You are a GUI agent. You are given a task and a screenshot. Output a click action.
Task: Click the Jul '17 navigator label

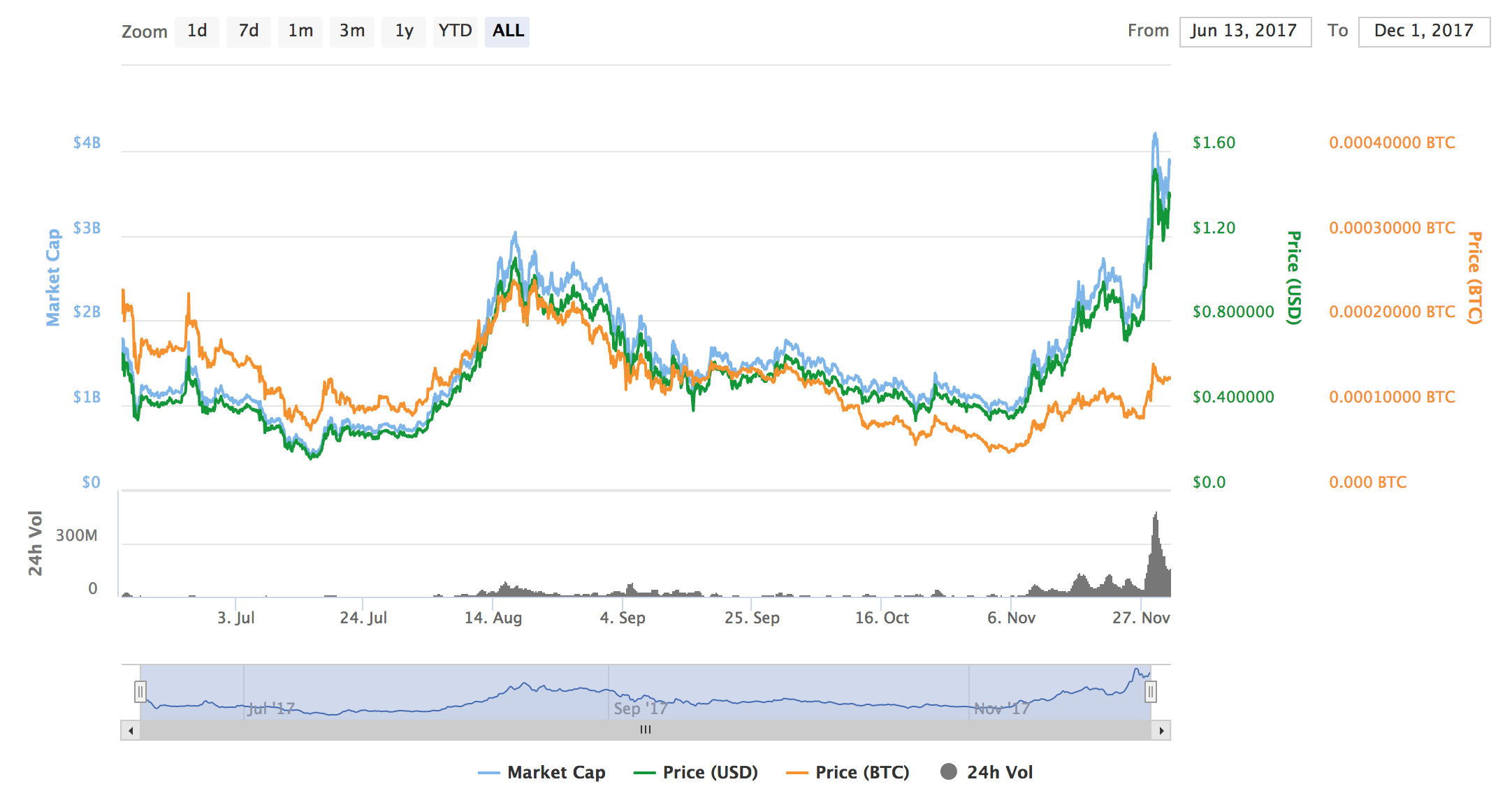coord(271,709)
